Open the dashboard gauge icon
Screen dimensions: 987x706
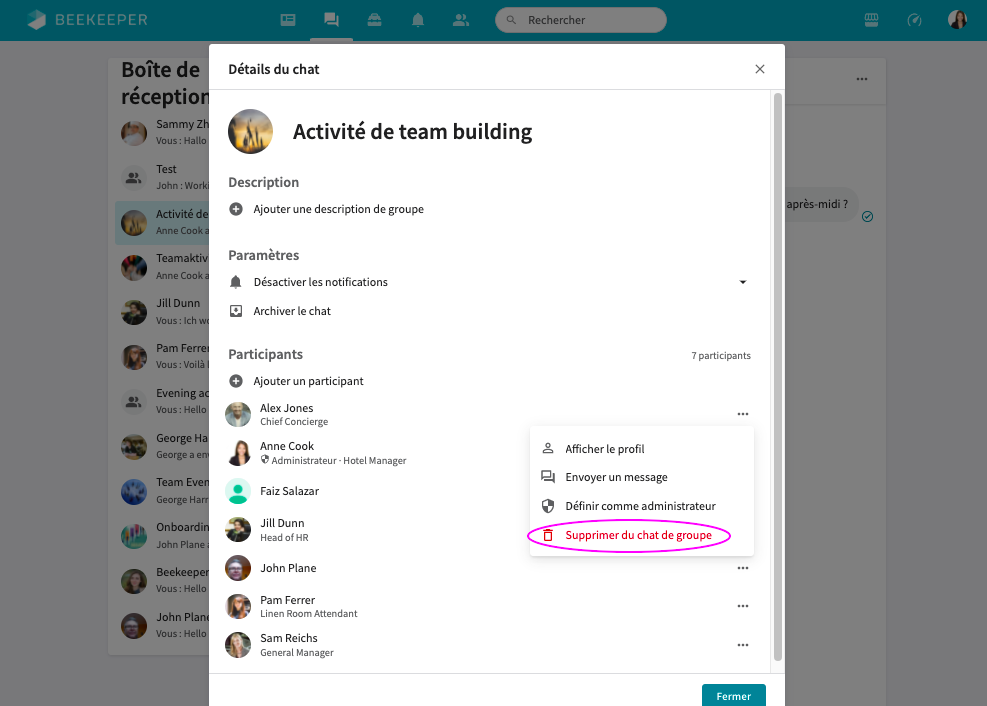pos(914,20)
